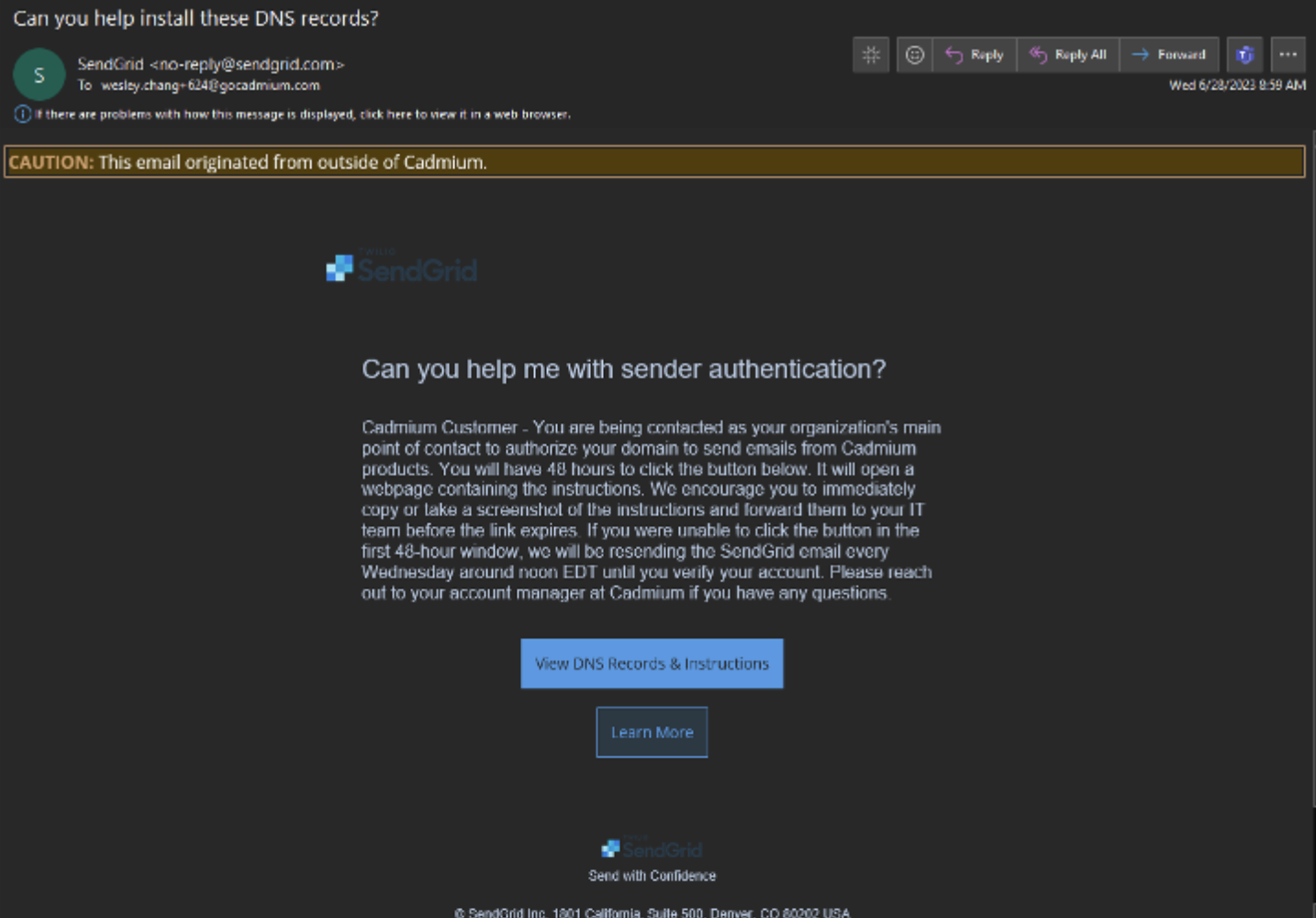Select the received date Wed 6/28/2023 8:59 AM
This screenshot has height=918, width=1316.
[x=1237, y=85]
